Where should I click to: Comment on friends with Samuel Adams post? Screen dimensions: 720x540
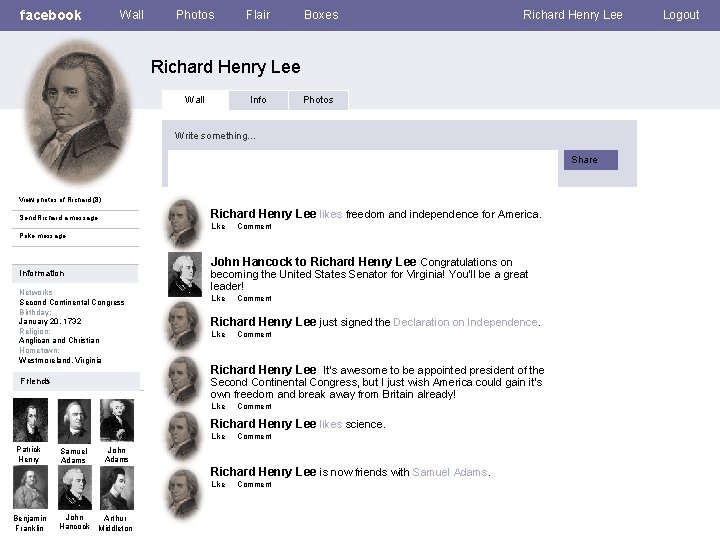coord(254,484)
